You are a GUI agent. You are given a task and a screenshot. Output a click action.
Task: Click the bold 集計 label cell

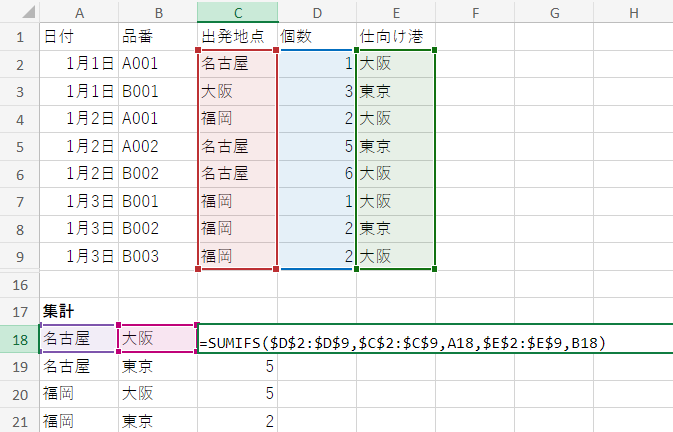(79, 311)
